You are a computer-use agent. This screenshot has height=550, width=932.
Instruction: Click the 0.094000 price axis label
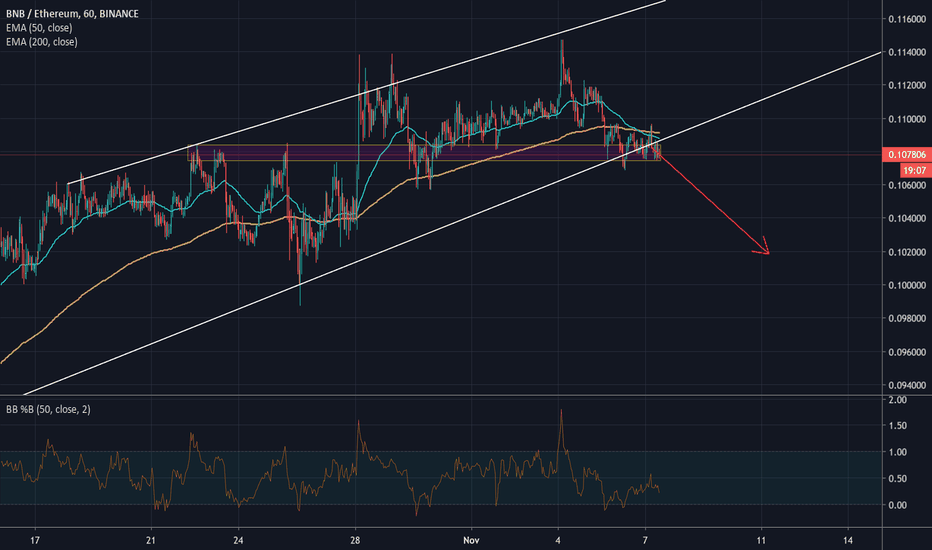[x=907, y=385]
